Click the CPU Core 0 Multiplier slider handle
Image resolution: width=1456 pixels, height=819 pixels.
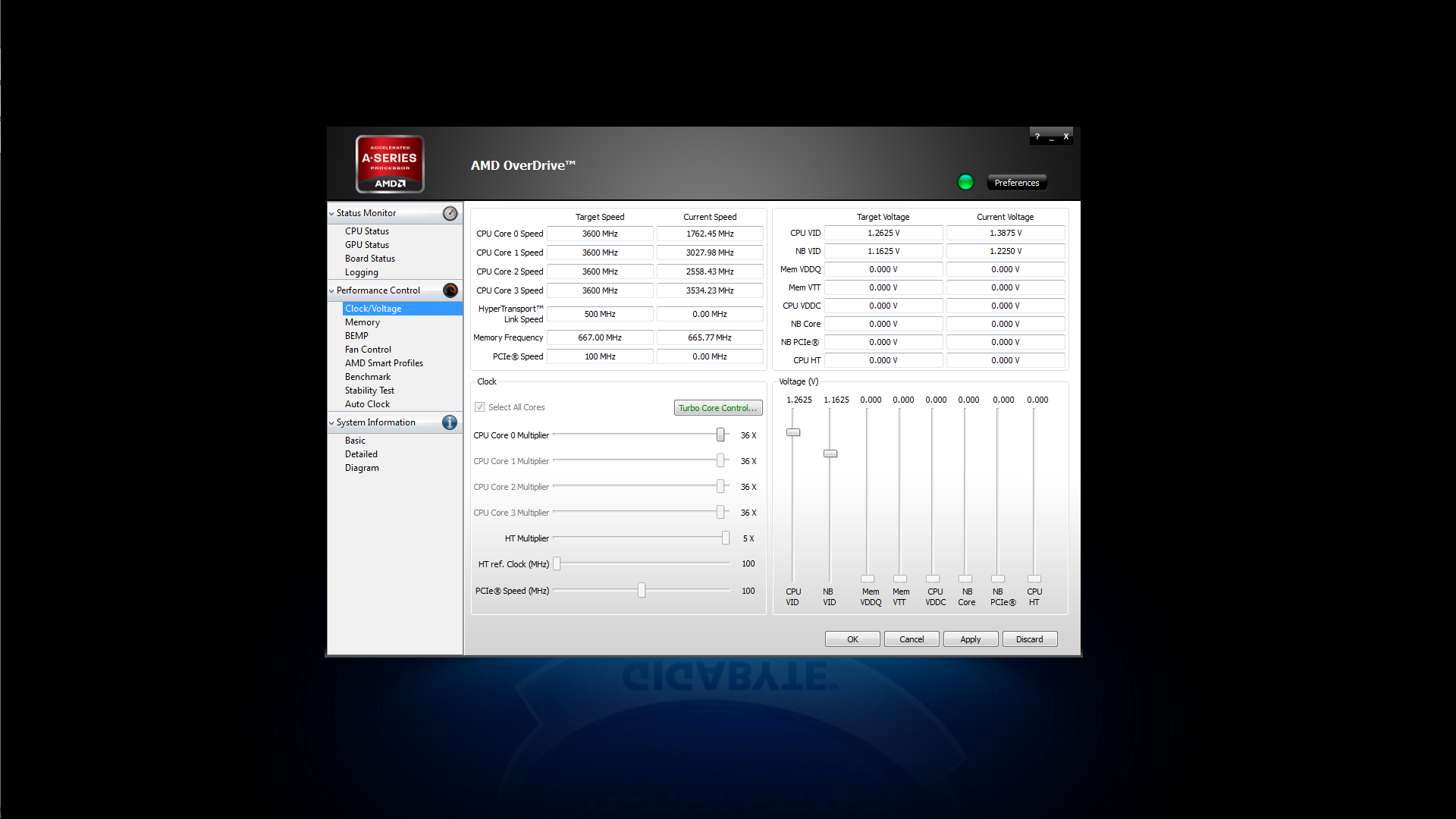[x=720, y=435]
